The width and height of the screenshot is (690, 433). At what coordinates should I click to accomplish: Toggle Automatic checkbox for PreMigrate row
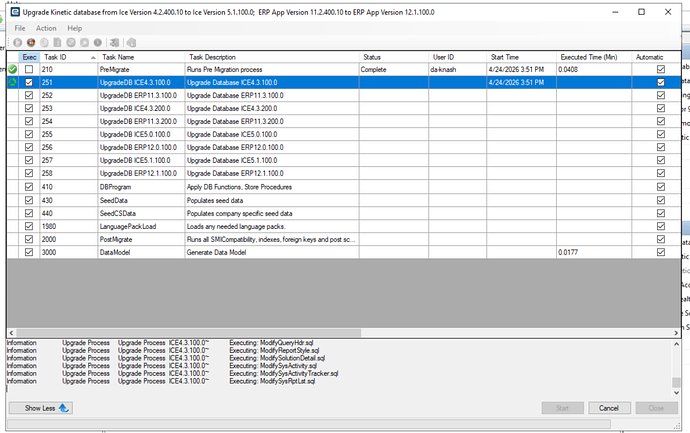pyautogui.click(x=661, y=69)
